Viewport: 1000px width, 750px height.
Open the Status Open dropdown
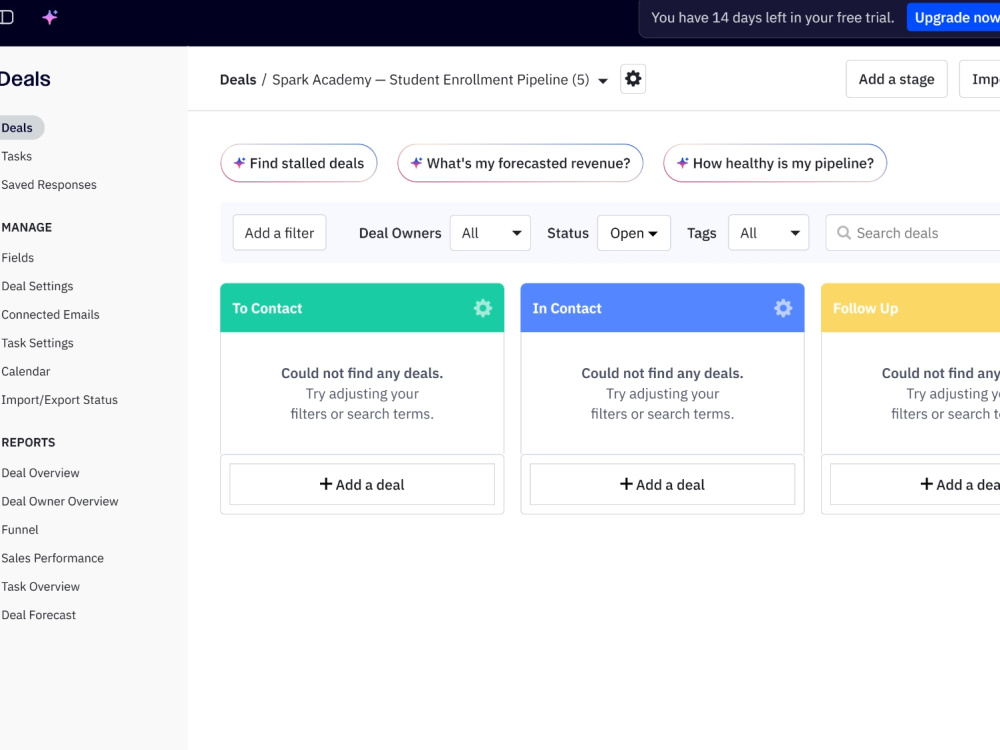[633, 233]
